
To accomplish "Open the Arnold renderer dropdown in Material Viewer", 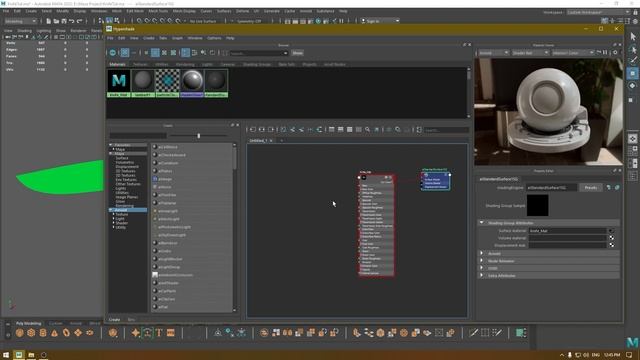I will 493,53.
